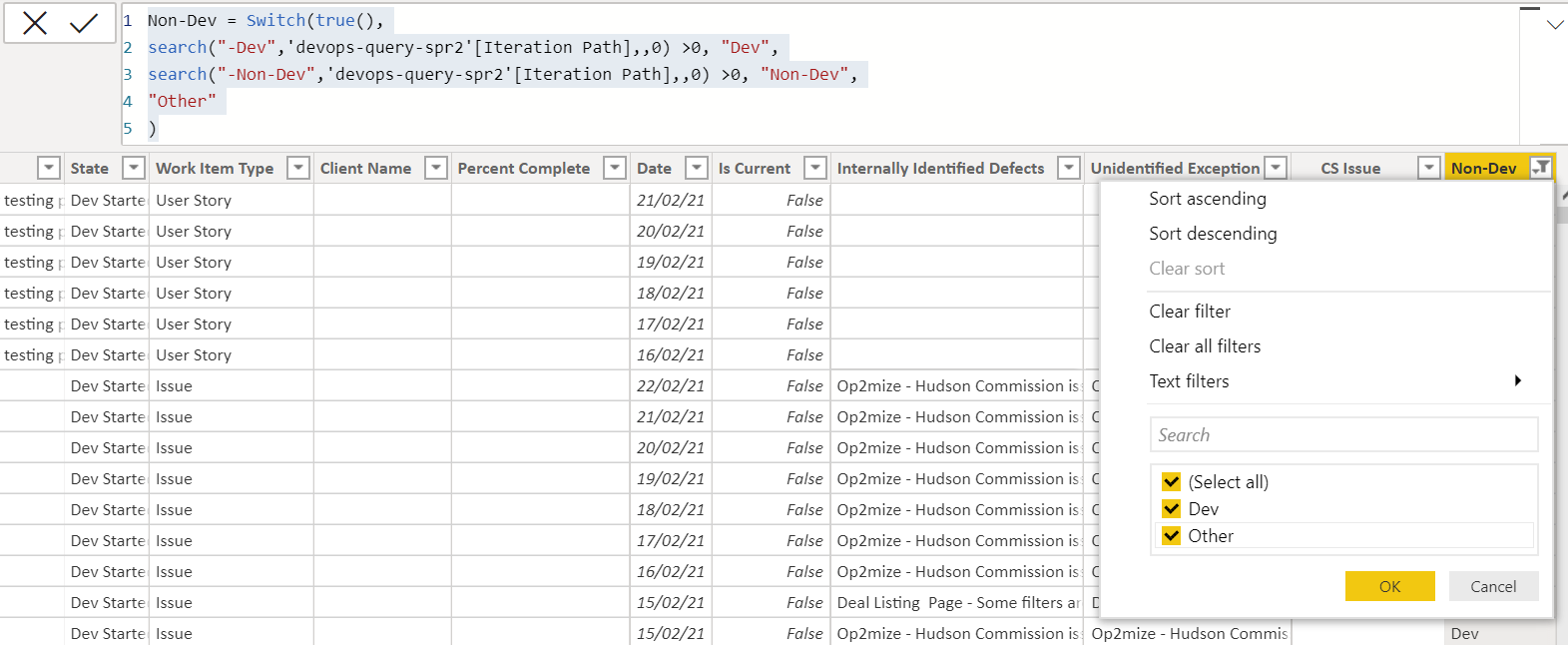The width and height of the screenshot is (1568, 645).
Task: Commit the formula with the checkmark icon
Action: coord(84,23)
